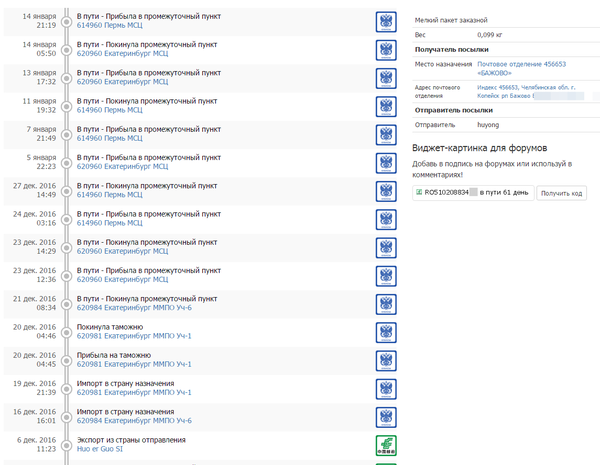Viewport: 600px width, 465px height.
Task: Click Russian Post logo for 27 дек. 2016 entry
Action: (386, 191)
